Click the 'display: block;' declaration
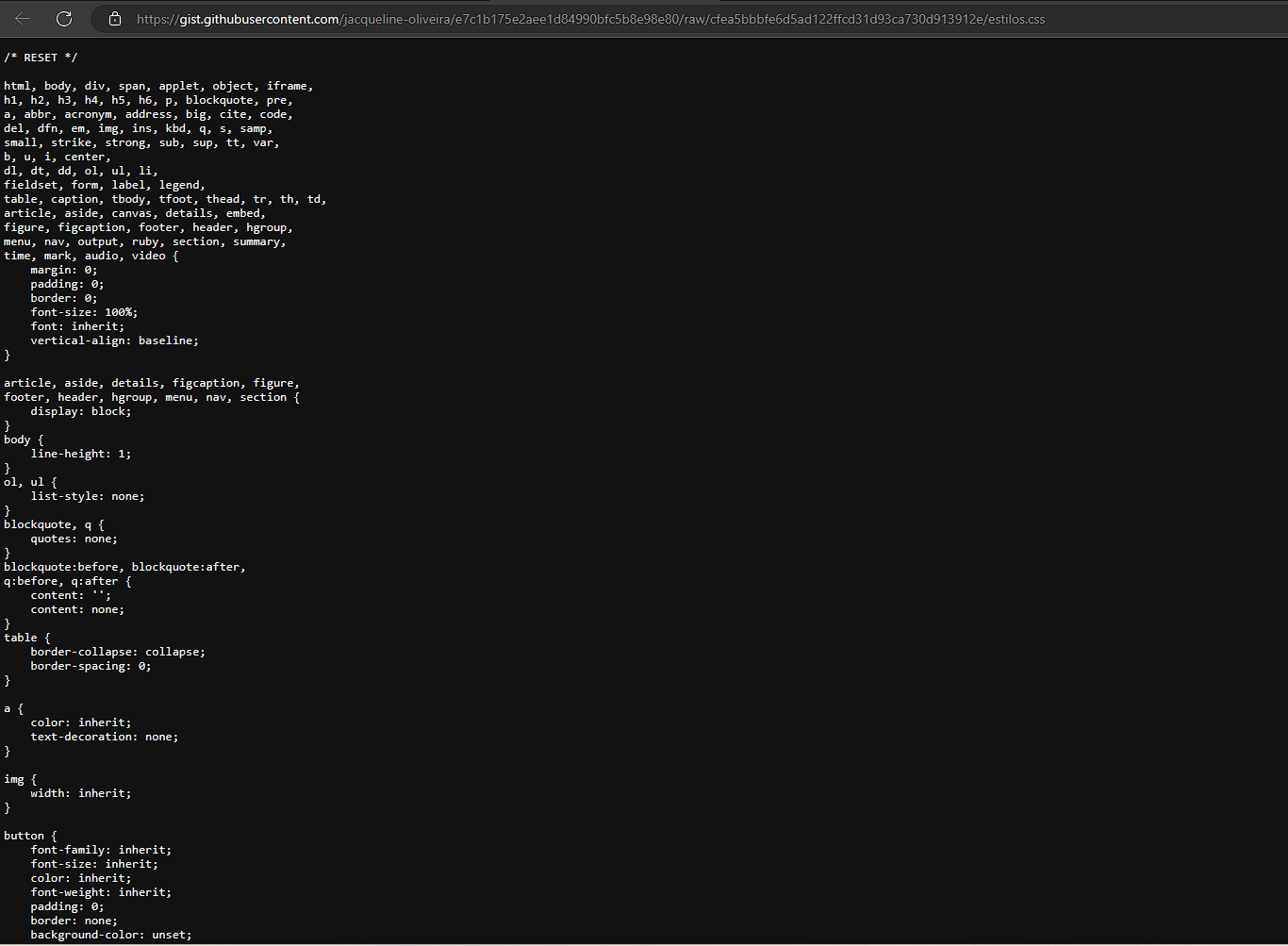 point(81,411)
